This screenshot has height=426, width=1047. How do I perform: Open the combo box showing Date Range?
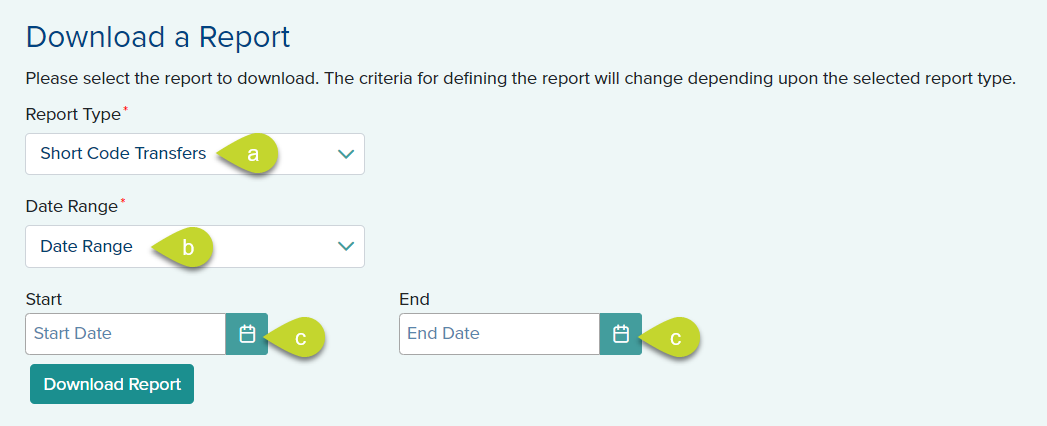coord(86,246)
